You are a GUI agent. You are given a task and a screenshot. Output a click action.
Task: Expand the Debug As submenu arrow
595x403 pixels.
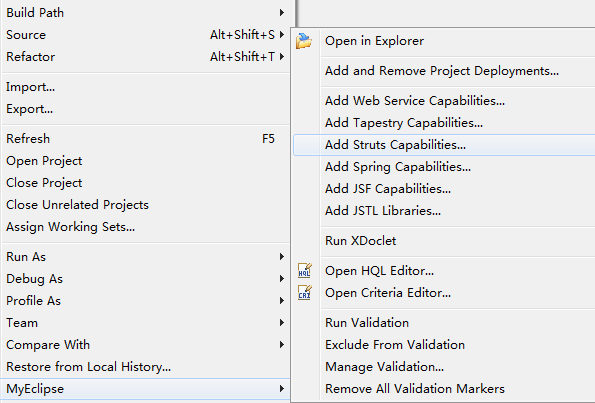(282, 279)
